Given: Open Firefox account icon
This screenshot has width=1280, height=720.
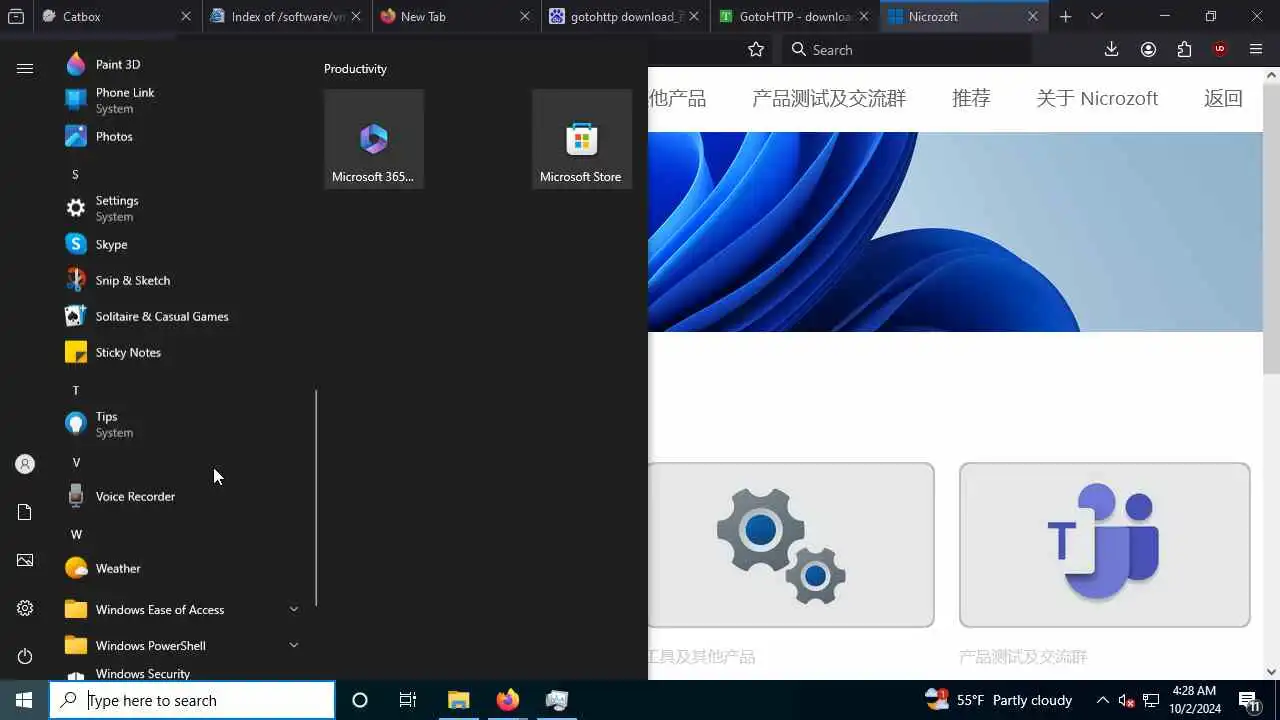Looking at the screenshot, I should click(x=1148, y=50).
